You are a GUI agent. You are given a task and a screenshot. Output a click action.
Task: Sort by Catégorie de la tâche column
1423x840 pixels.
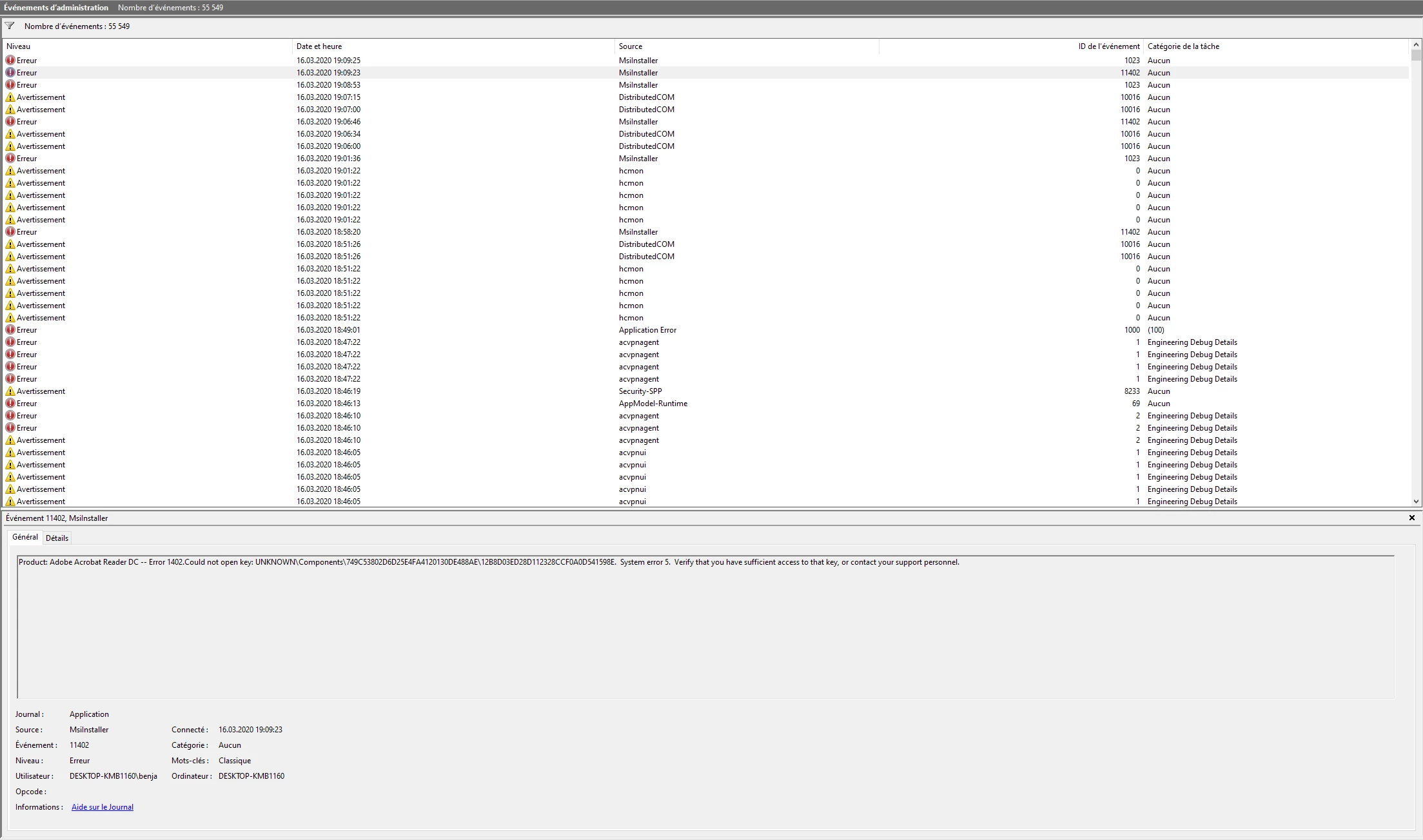(x=1183, y=46)
